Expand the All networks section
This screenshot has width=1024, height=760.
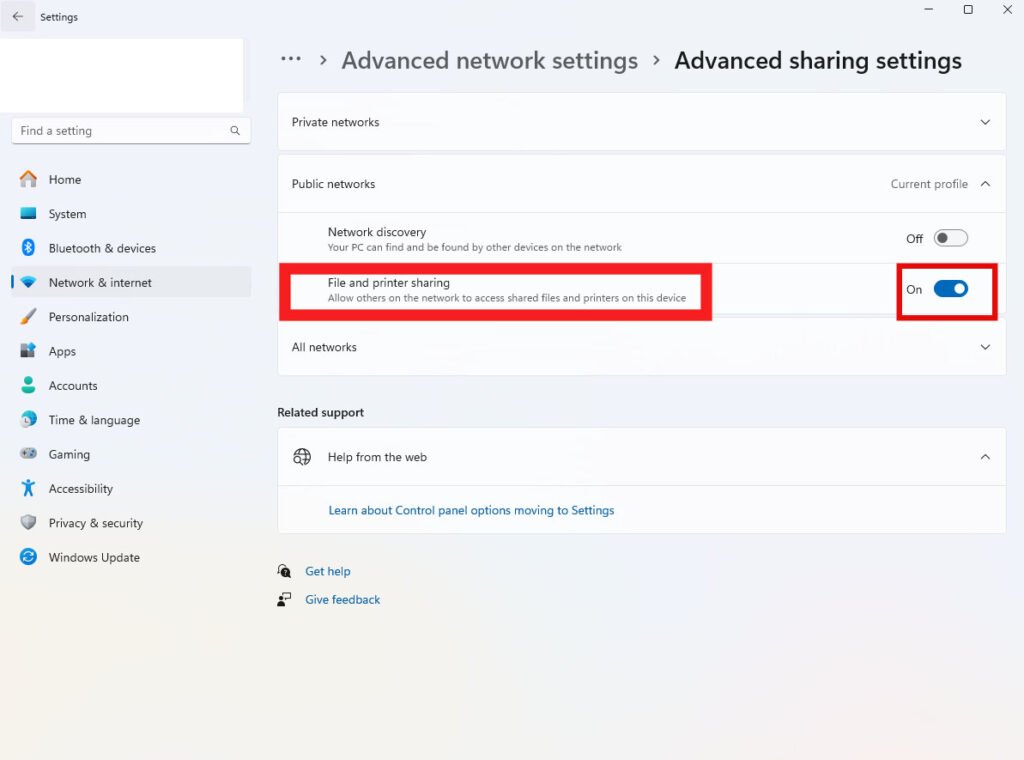(x=985, y=347)
